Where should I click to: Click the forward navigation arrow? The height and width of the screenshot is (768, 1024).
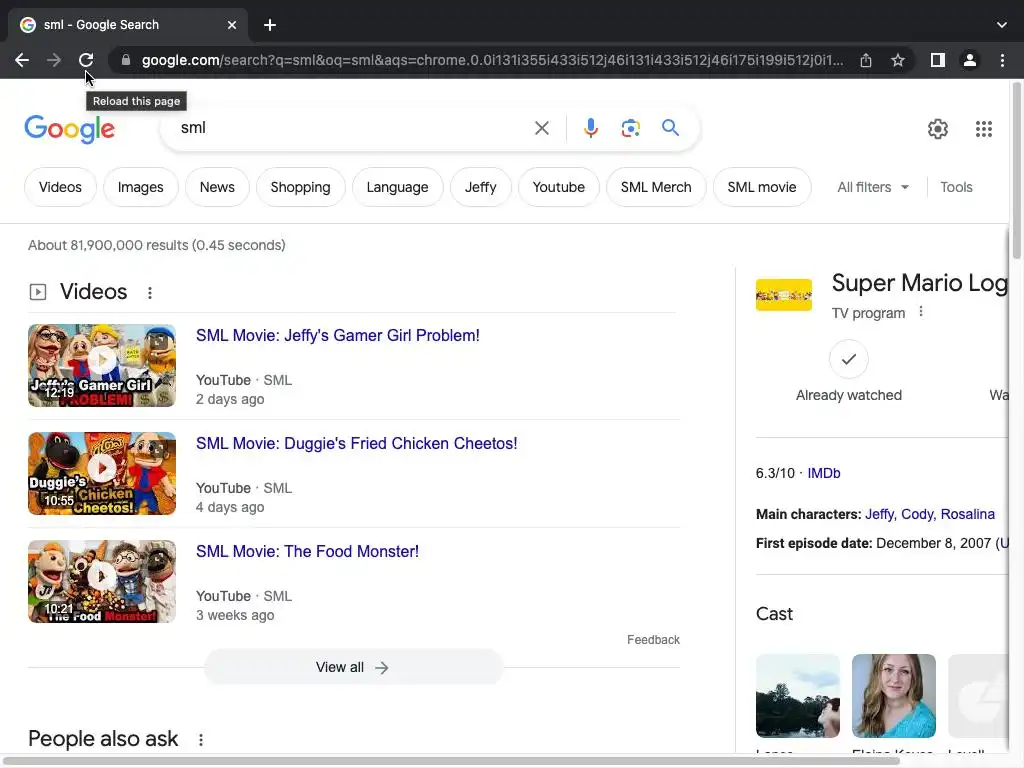pos(54,60)
